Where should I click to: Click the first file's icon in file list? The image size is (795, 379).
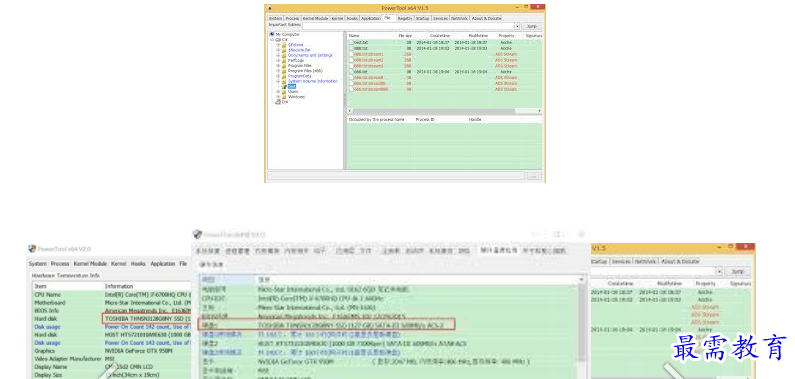(x=351, y=43)
